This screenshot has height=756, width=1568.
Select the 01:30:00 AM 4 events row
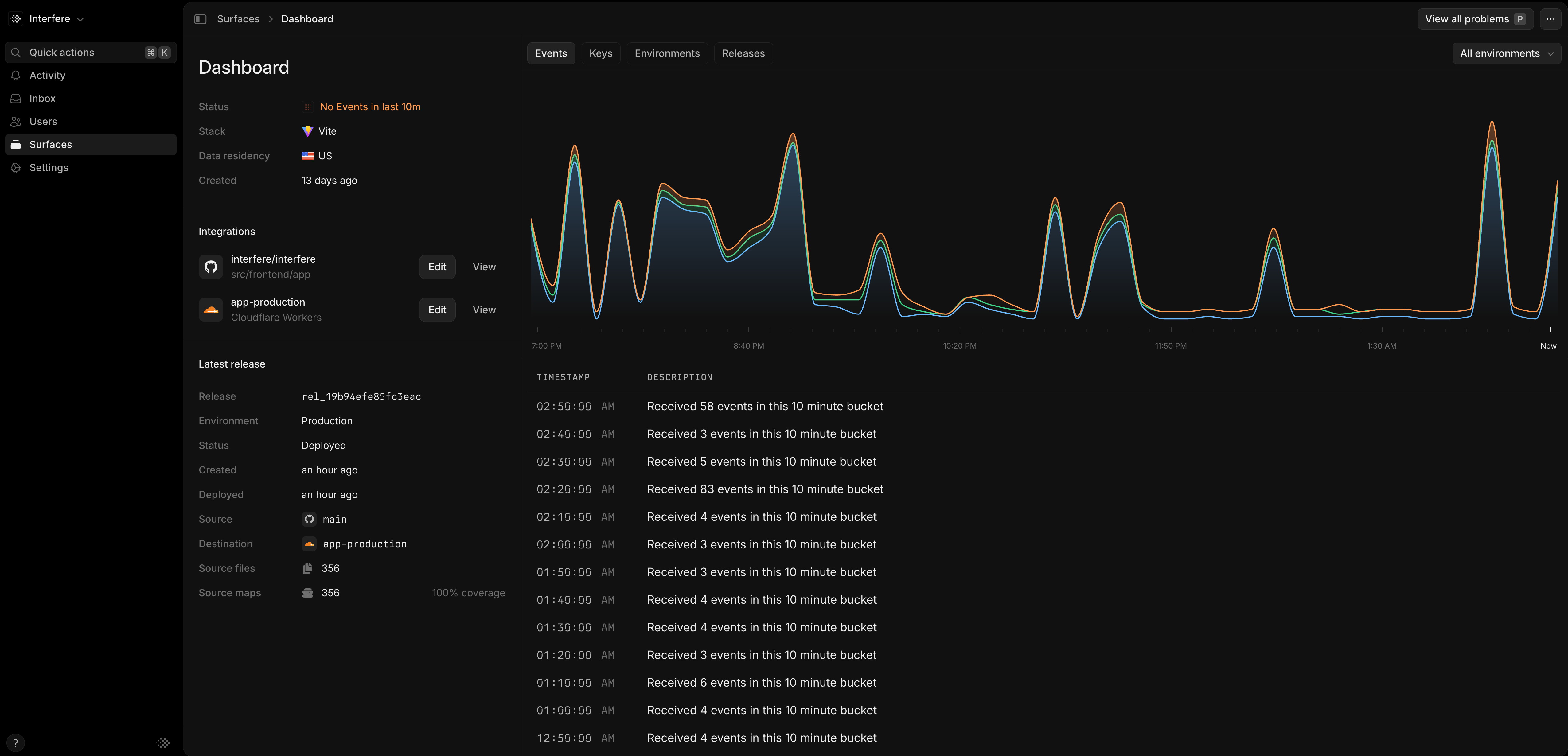1044,628
